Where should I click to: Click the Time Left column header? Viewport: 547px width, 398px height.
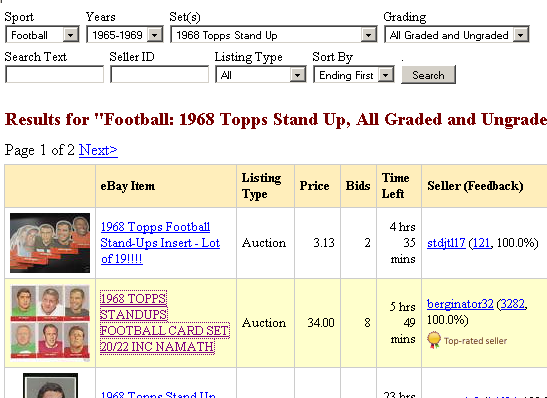pos(399,186)
